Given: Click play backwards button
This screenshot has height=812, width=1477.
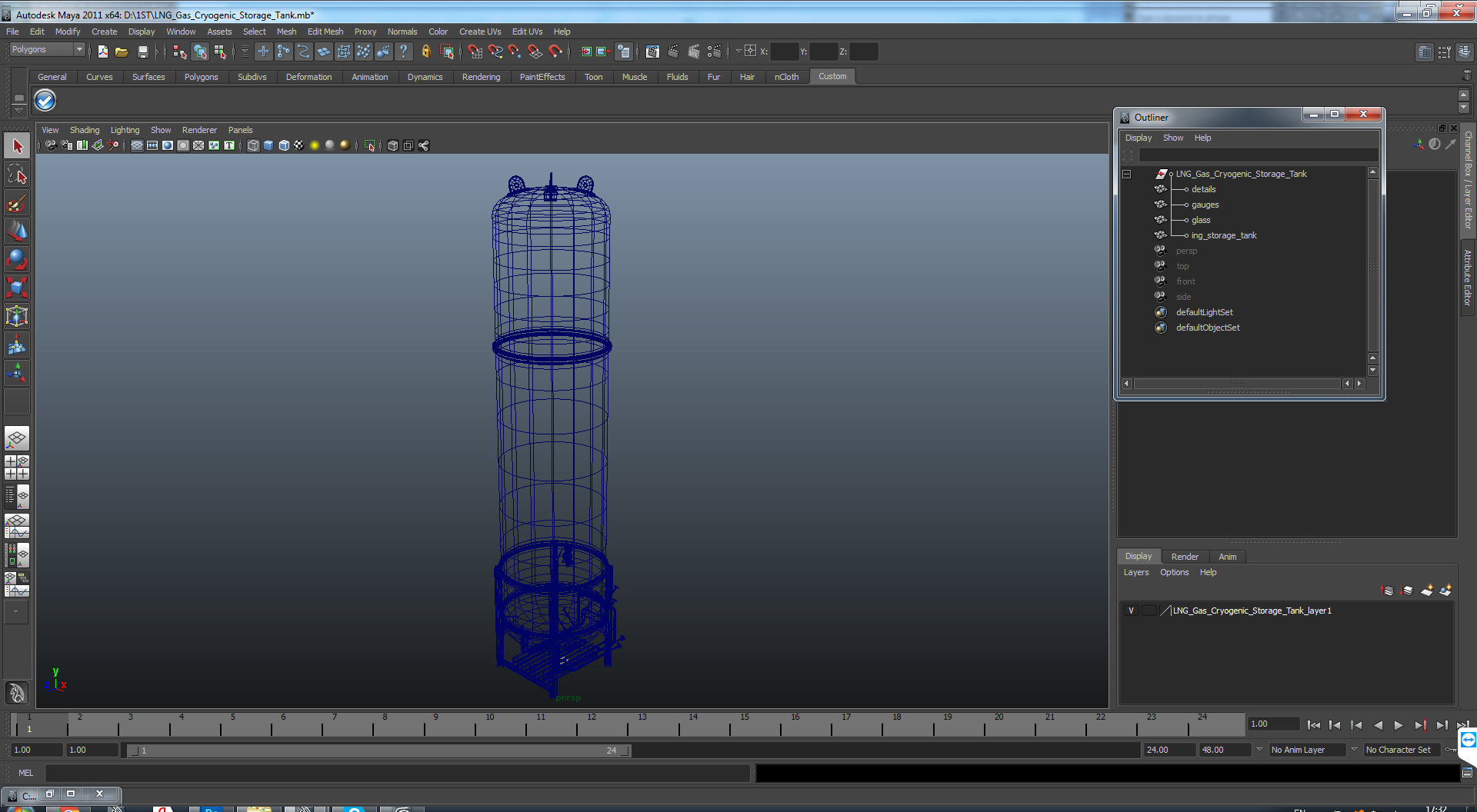Looking at the screenshot, I should 1378,725.
